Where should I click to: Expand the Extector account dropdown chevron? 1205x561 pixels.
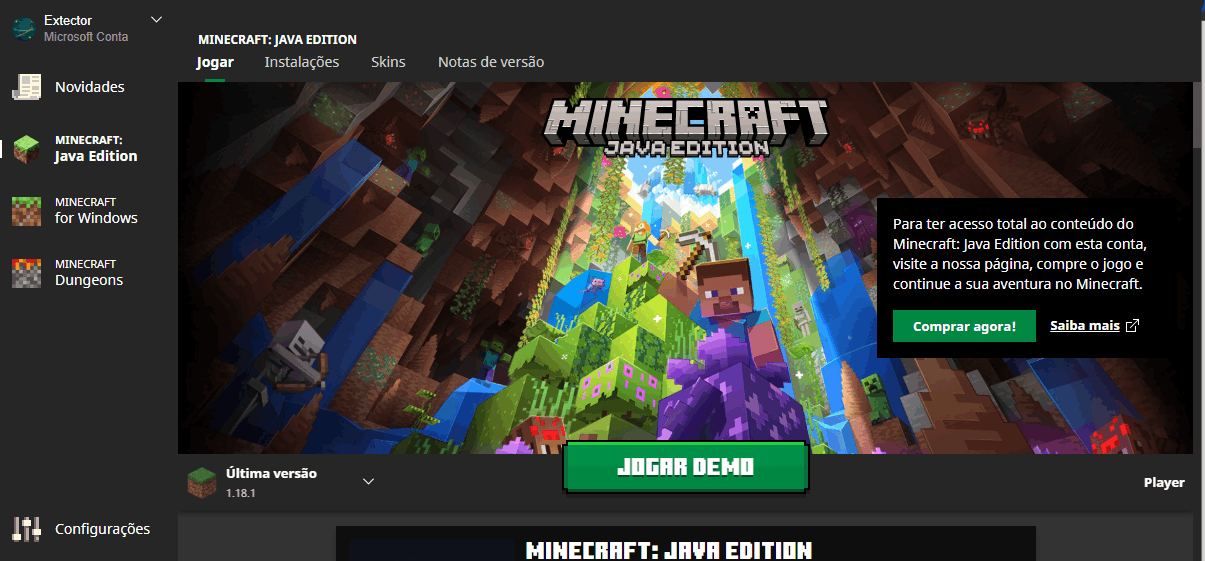[x=155, y=20]
